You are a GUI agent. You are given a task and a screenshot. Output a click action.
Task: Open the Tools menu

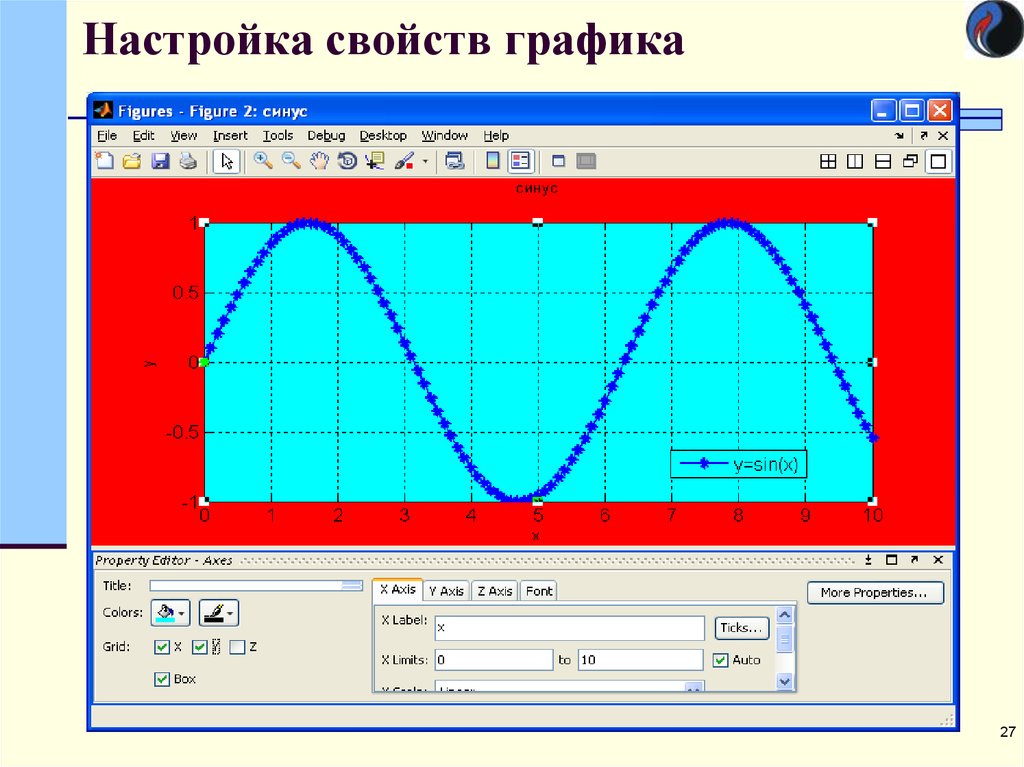278,135
